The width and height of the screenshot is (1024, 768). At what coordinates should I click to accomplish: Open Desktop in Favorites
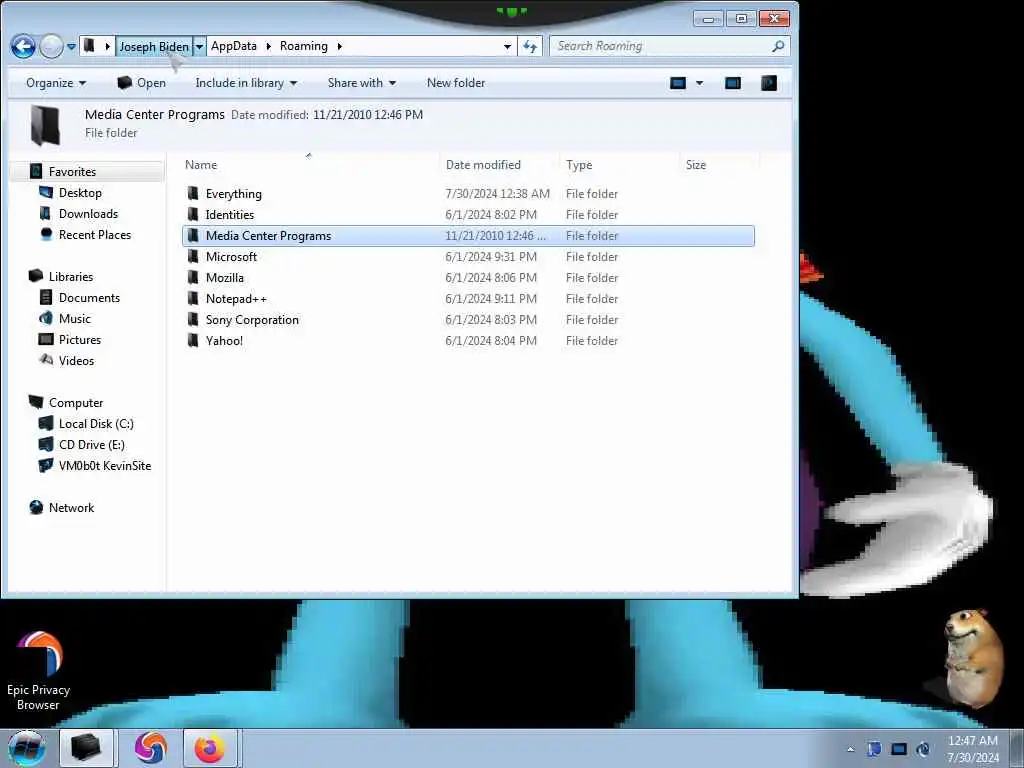click(x=80, y=193)
